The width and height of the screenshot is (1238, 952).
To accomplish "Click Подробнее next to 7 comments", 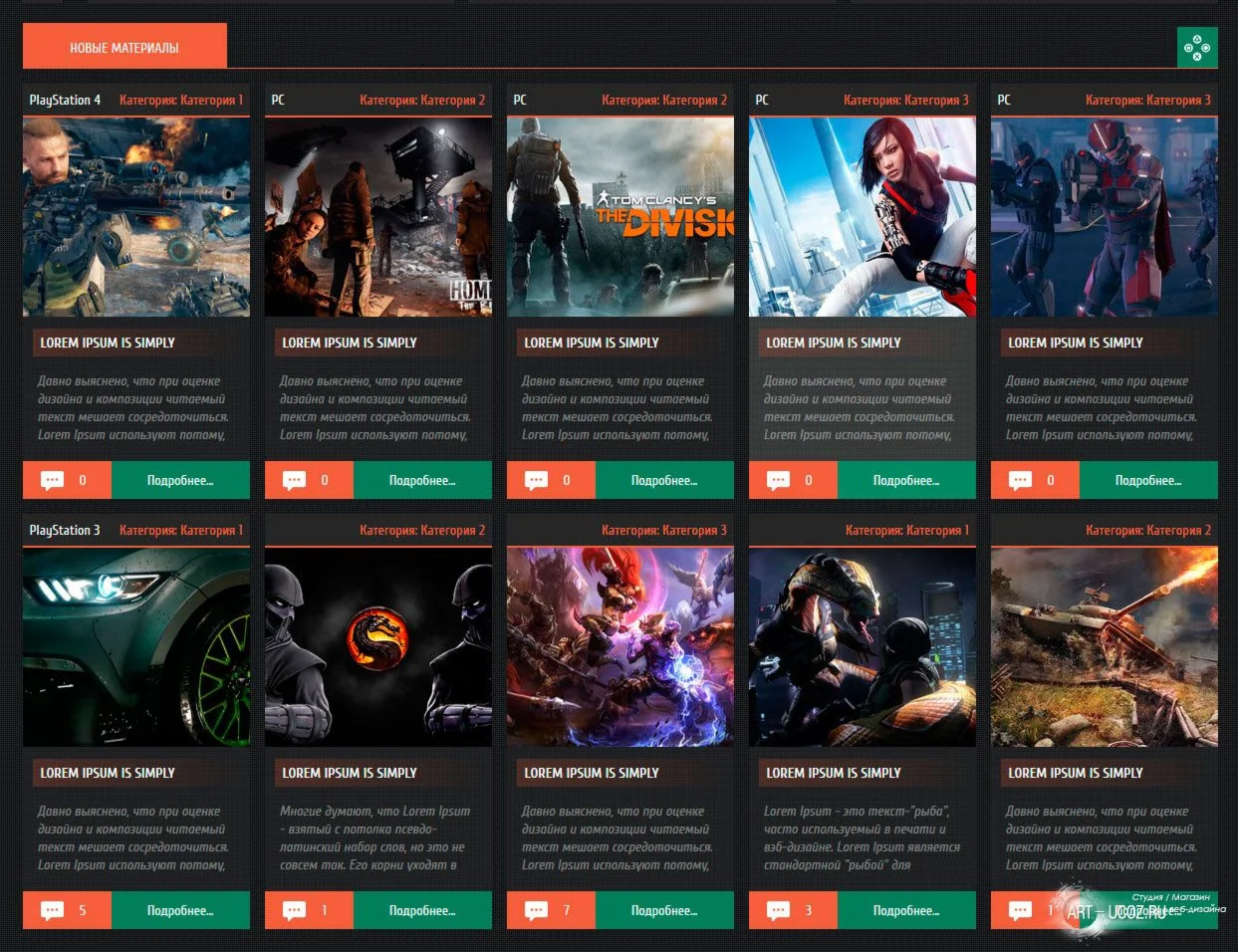I will click(x=664, y=910).
